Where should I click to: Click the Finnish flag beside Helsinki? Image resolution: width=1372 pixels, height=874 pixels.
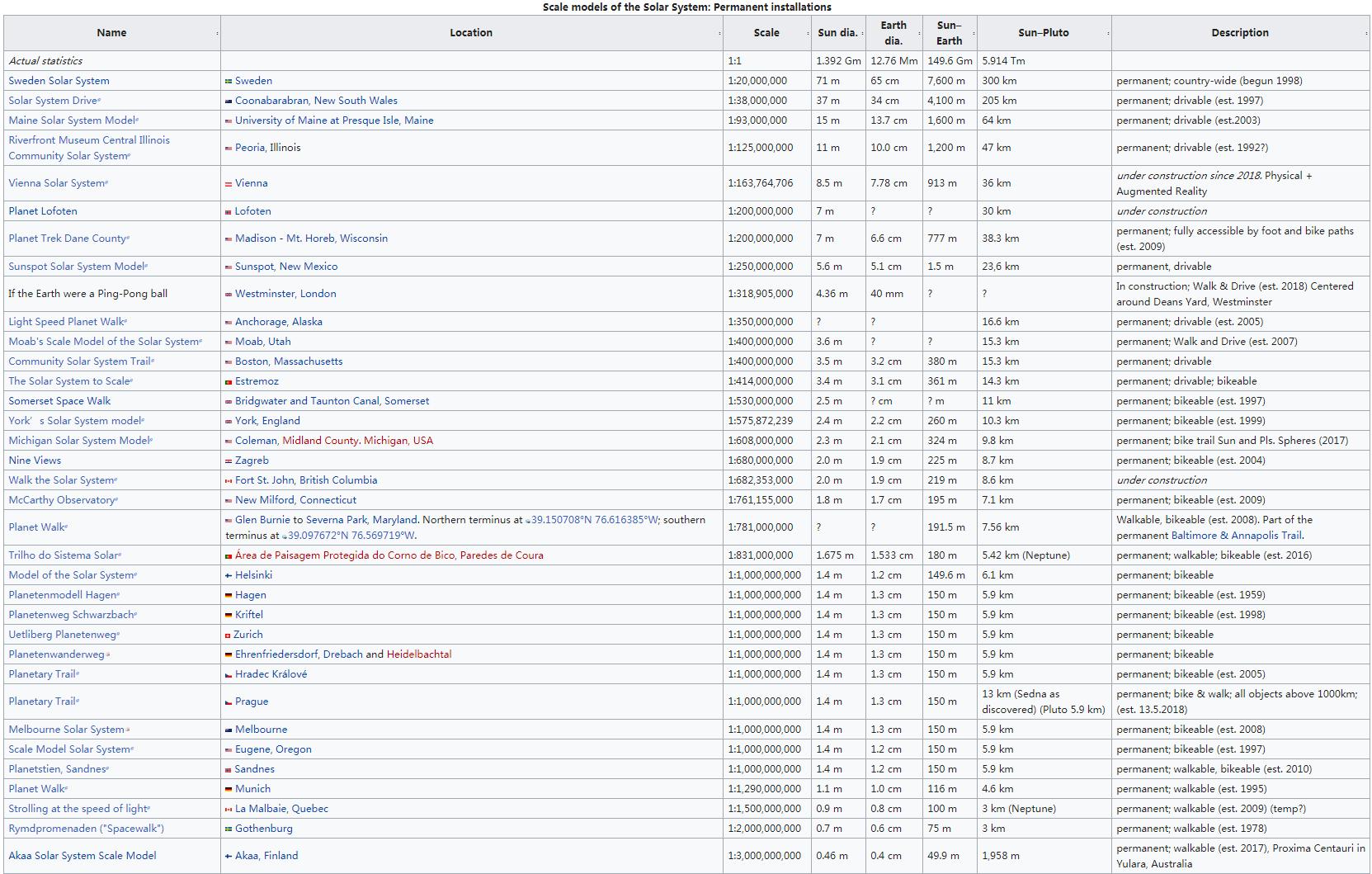229,575
